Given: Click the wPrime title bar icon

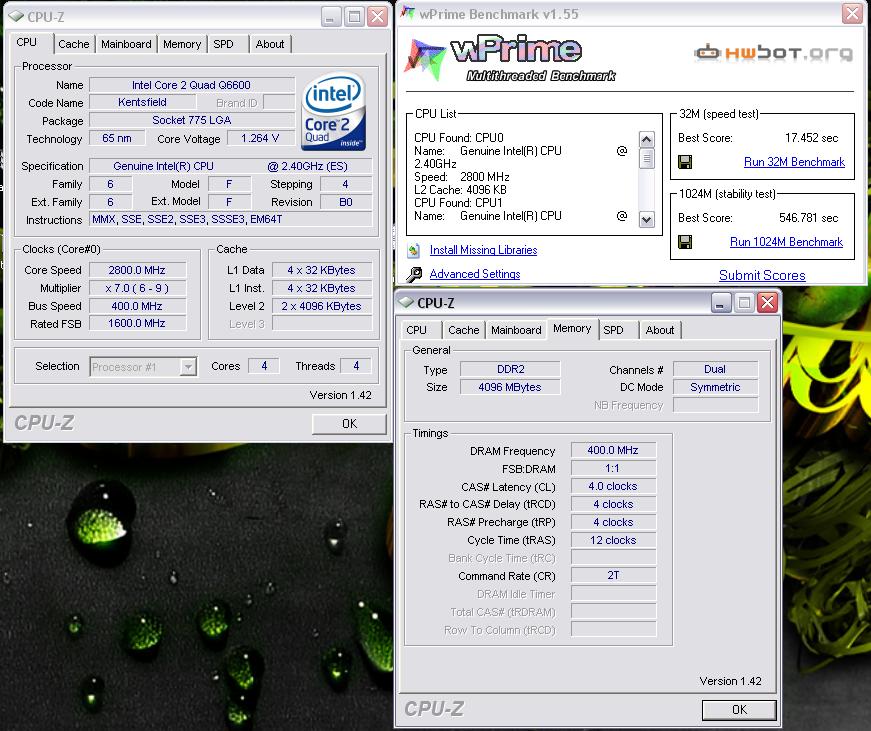Looking at the screenshot, I should (408, 13).
